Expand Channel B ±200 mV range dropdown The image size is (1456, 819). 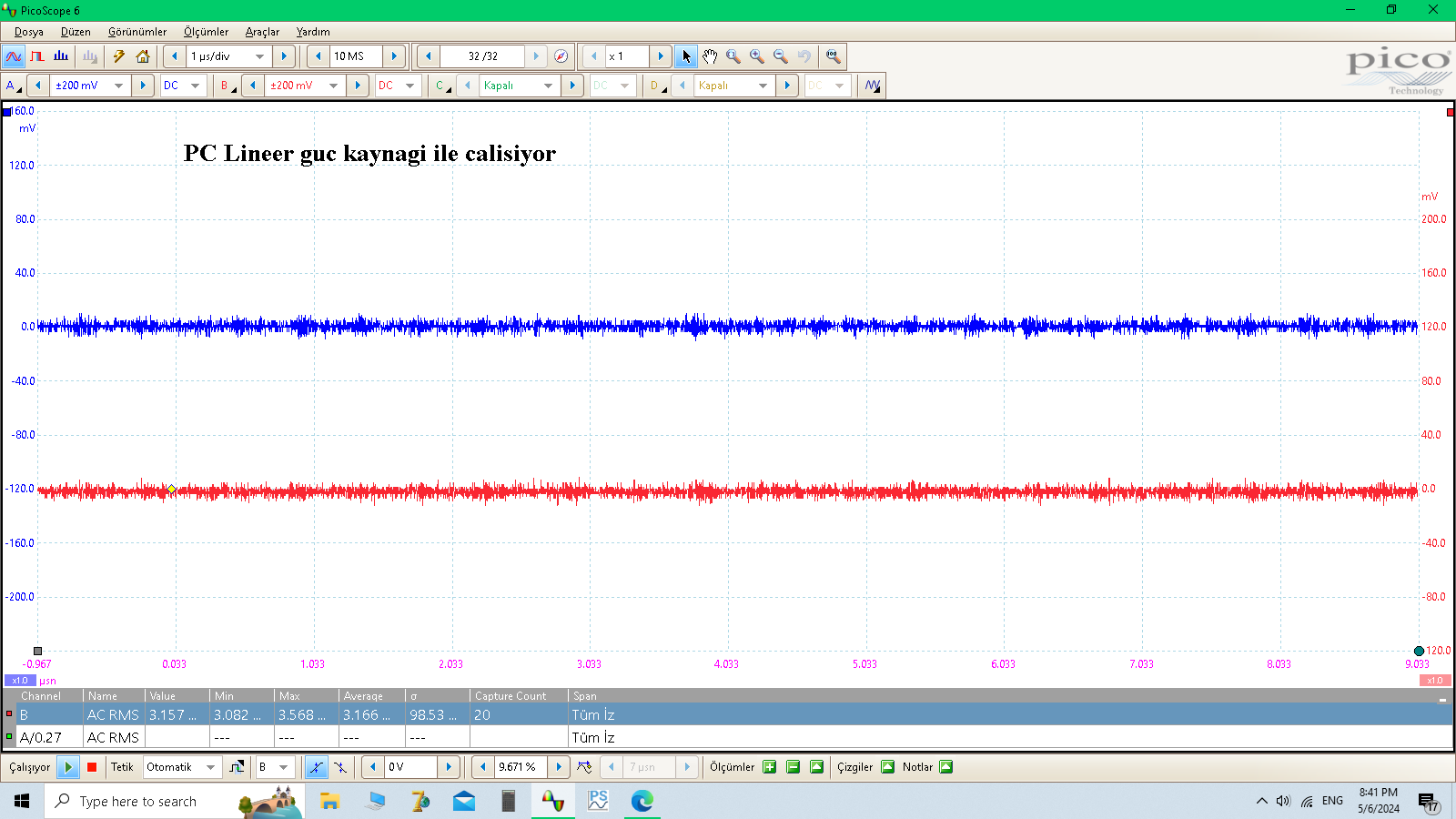coord(333,86)
